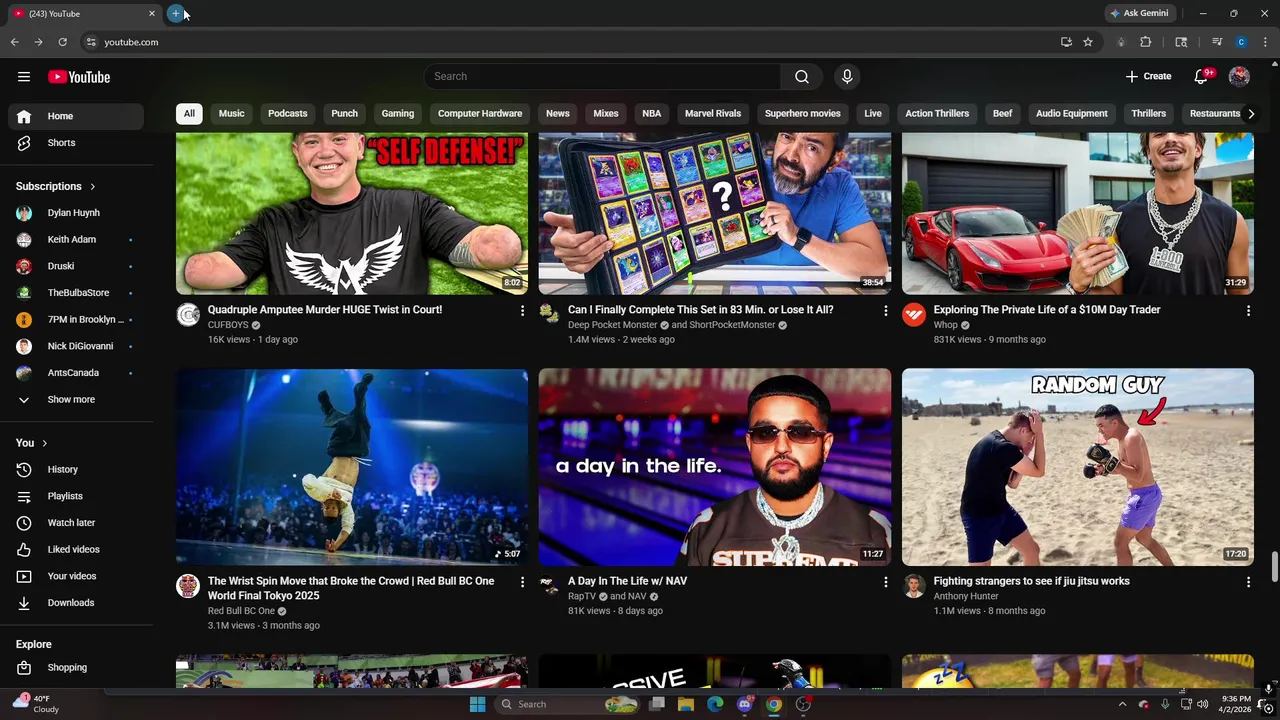Click Whop channel avatar icon
This screenshot has height=720, width=1280.
coord(914,316)
